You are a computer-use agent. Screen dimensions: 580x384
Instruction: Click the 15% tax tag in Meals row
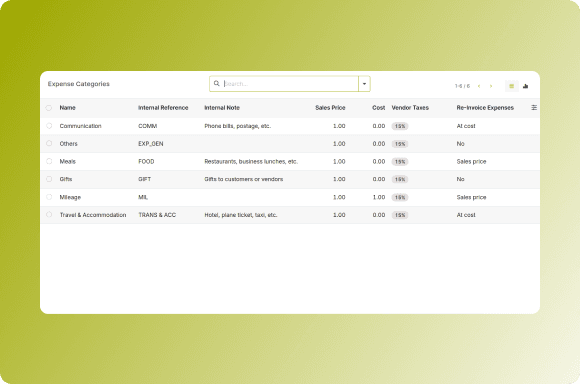tap(399, 162)
